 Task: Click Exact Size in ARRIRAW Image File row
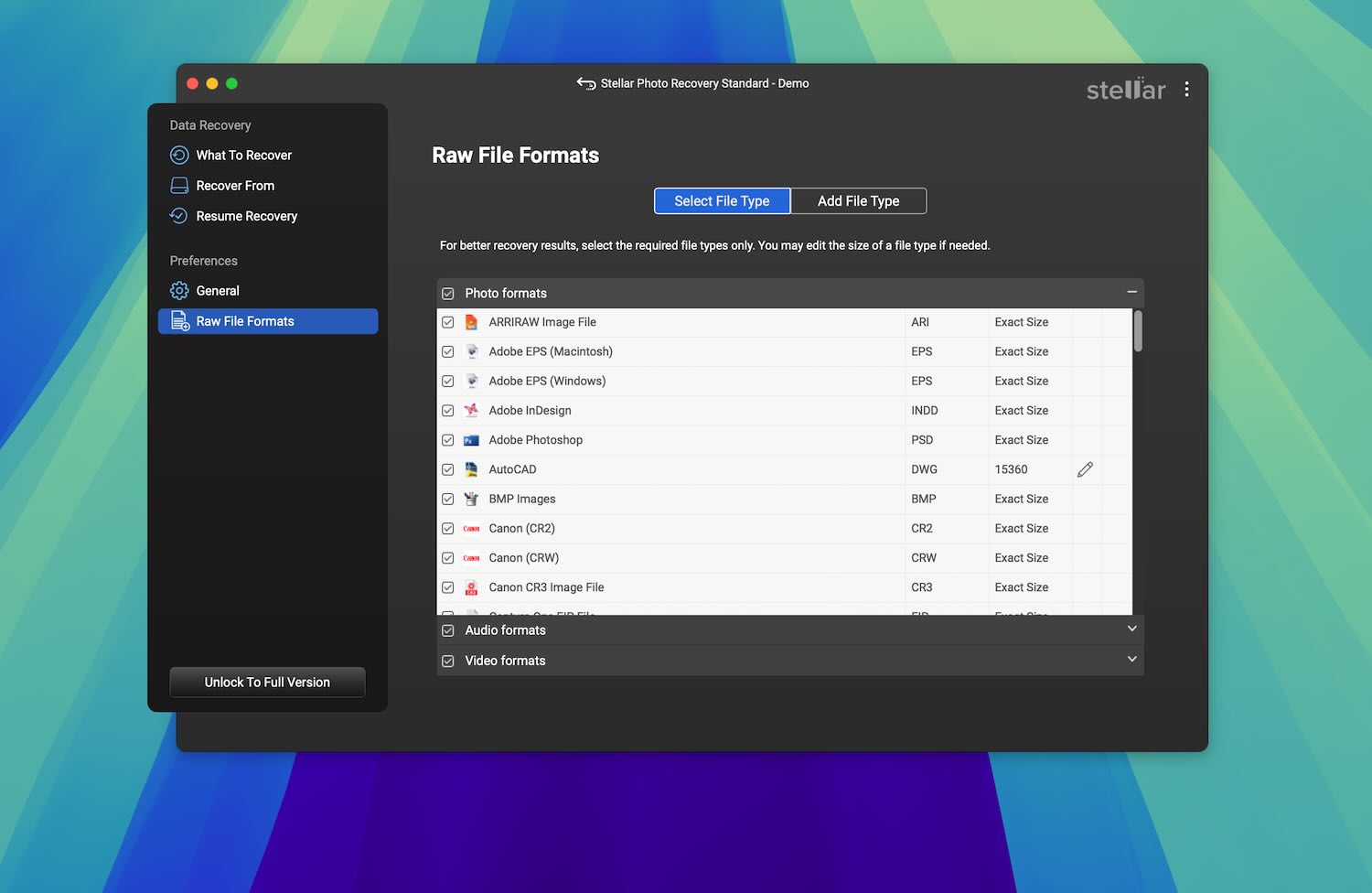[1022, 322]
